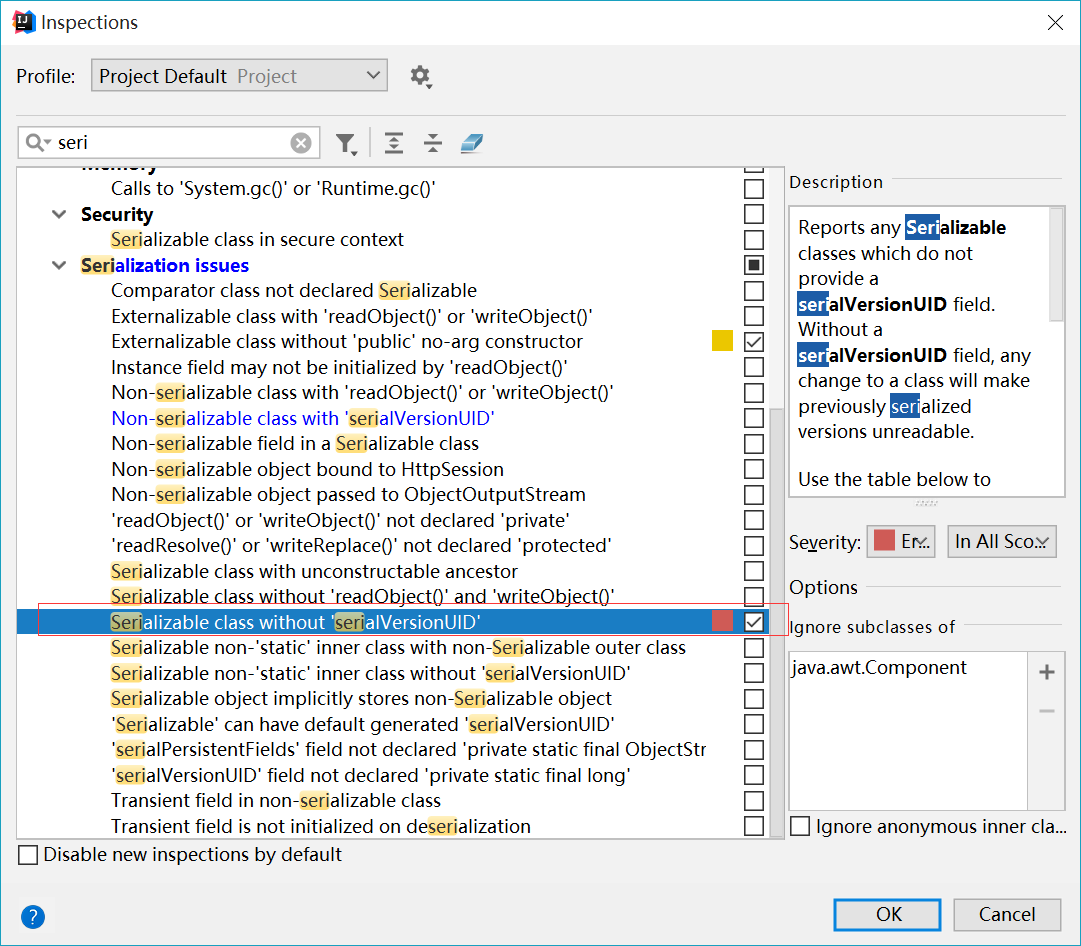Image resolution: width=1081 pixels, height=946 pixels.
Task: Toggle checkbox for Calls to System.gc()
Action: [754, 188]
